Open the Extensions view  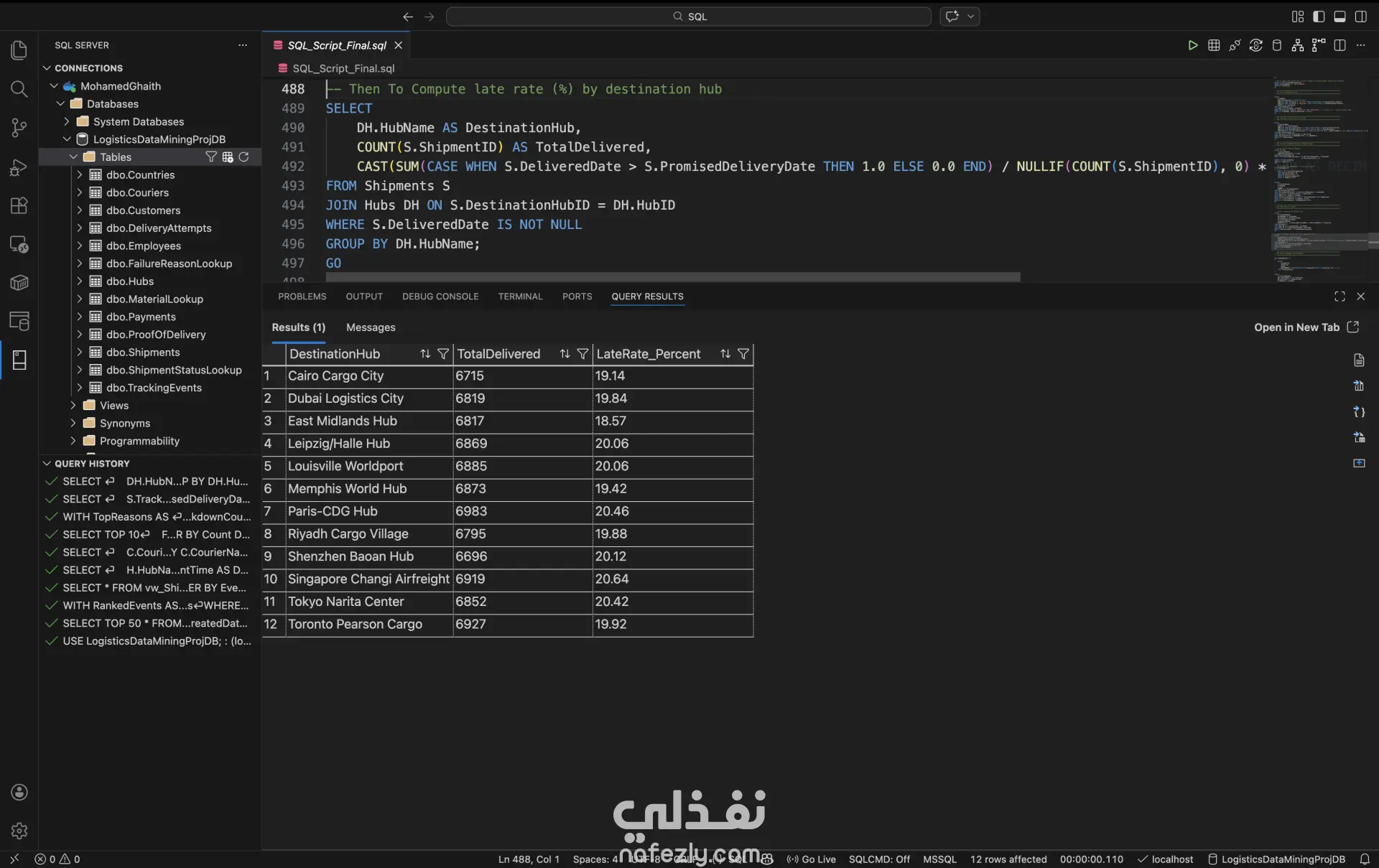(19, 205)
